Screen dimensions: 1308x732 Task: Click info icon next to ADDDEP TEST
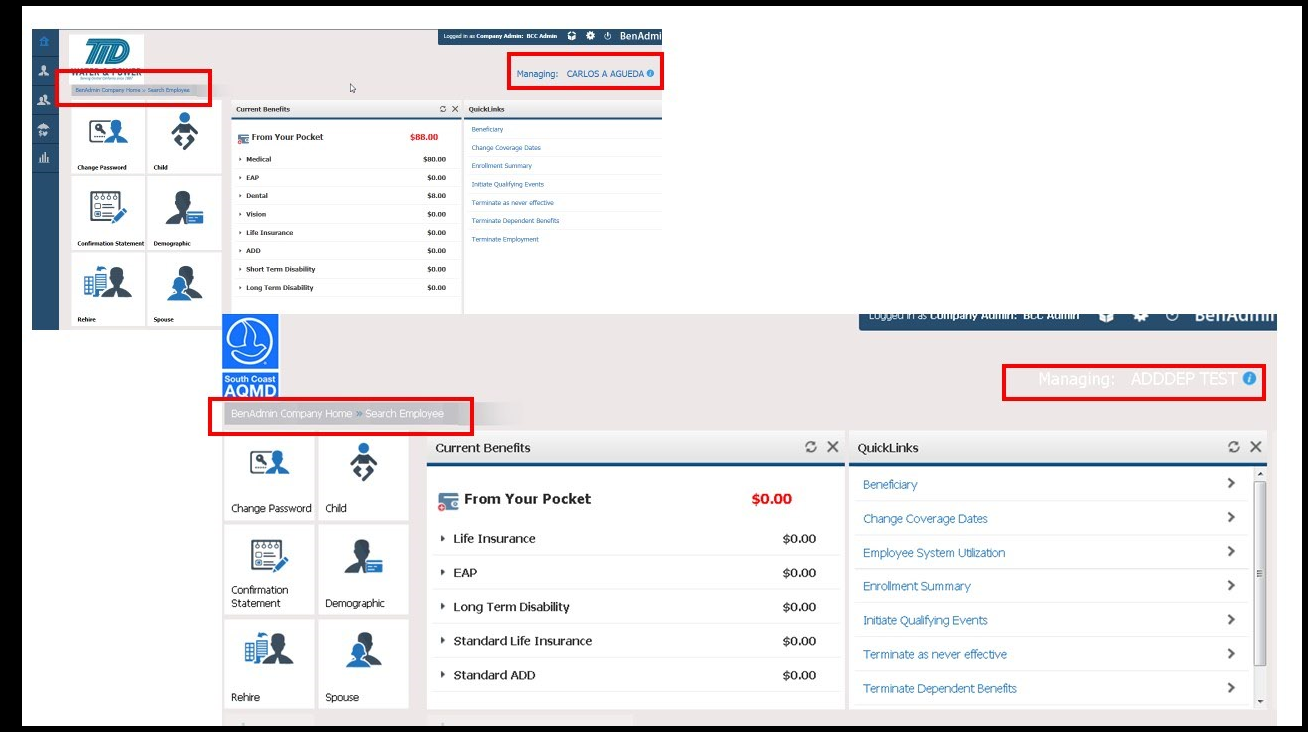click(x=1249, y=379)
